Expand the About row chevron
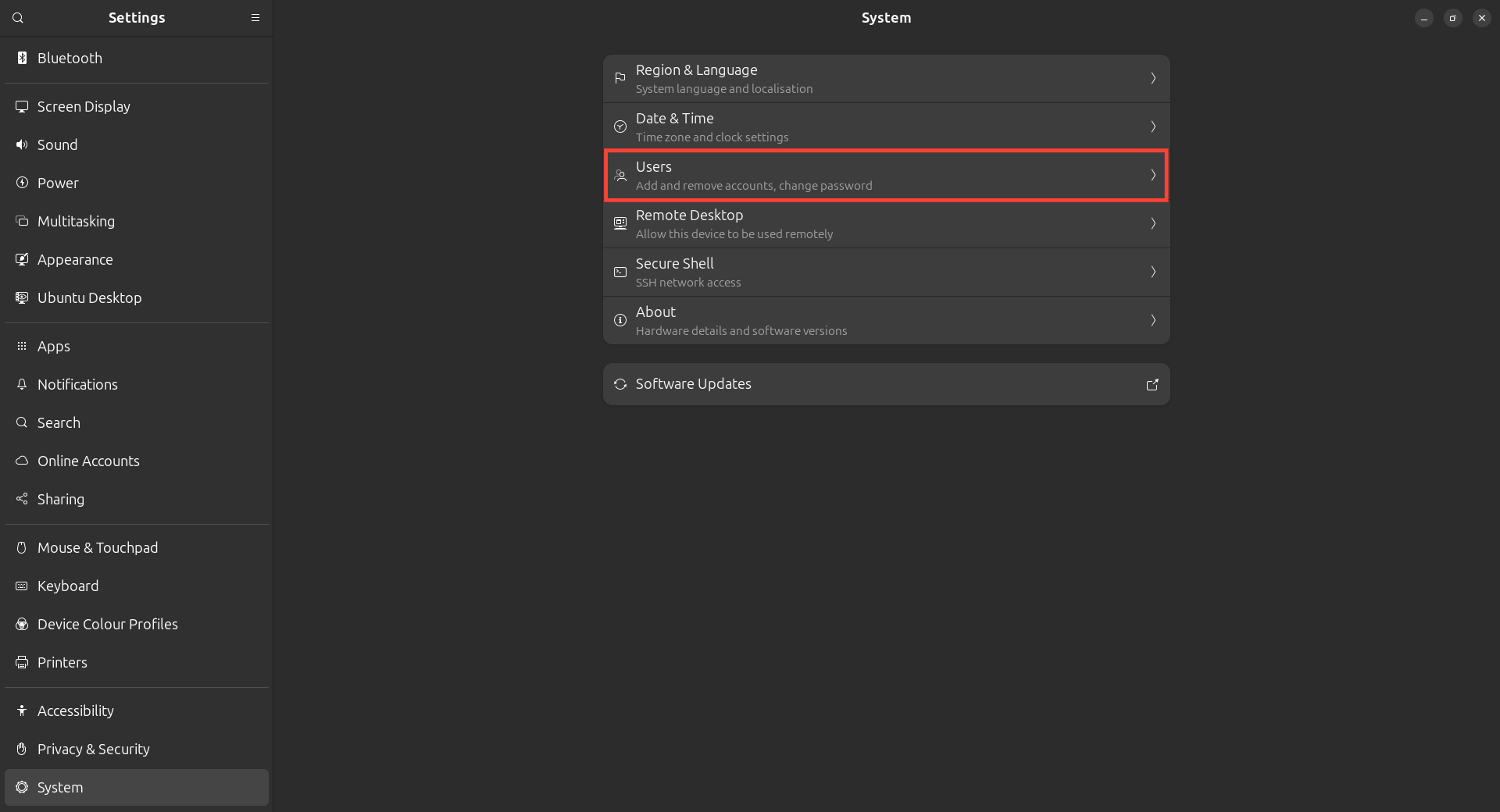The height and width of the screenshot is (812, 1500). coord(1153,320)
